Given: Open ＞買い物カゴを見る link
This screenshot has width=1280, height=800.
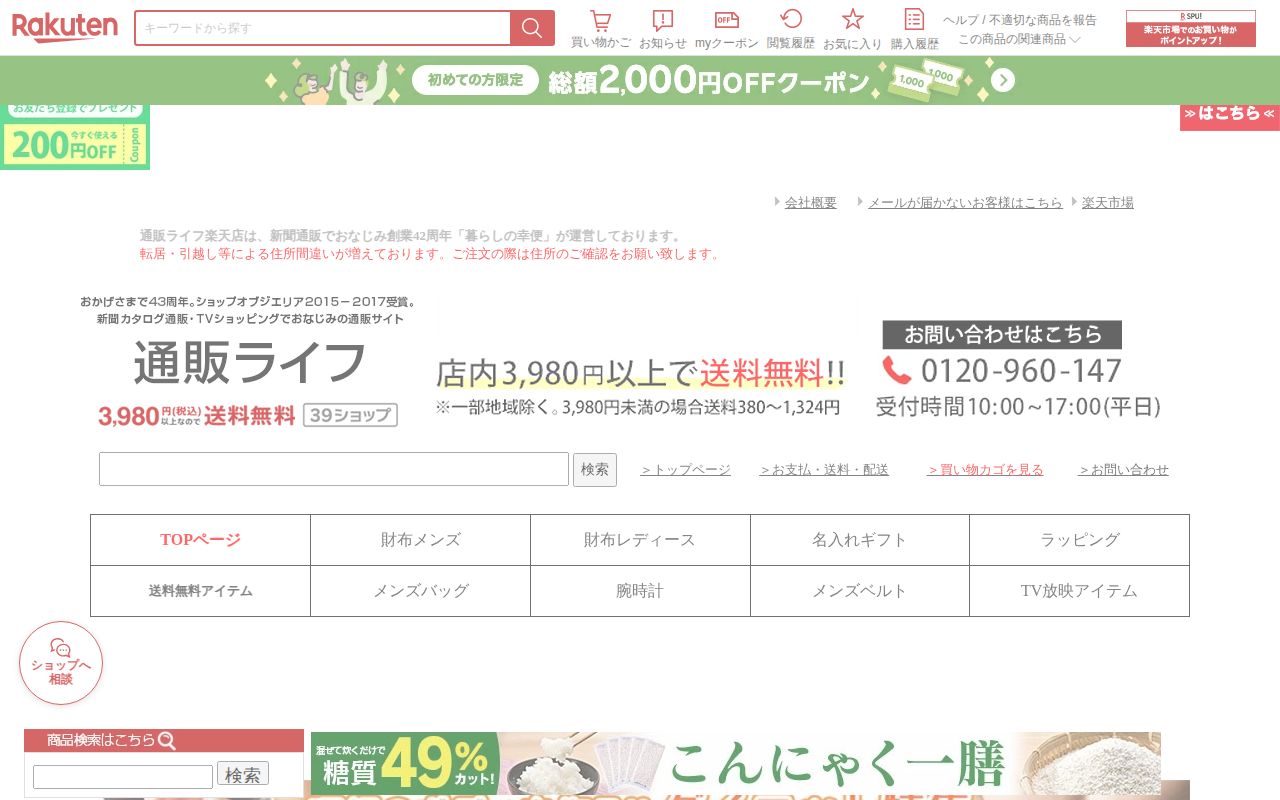Looking at the screenshot, I should pyautogui.click(x=985, y=470).
